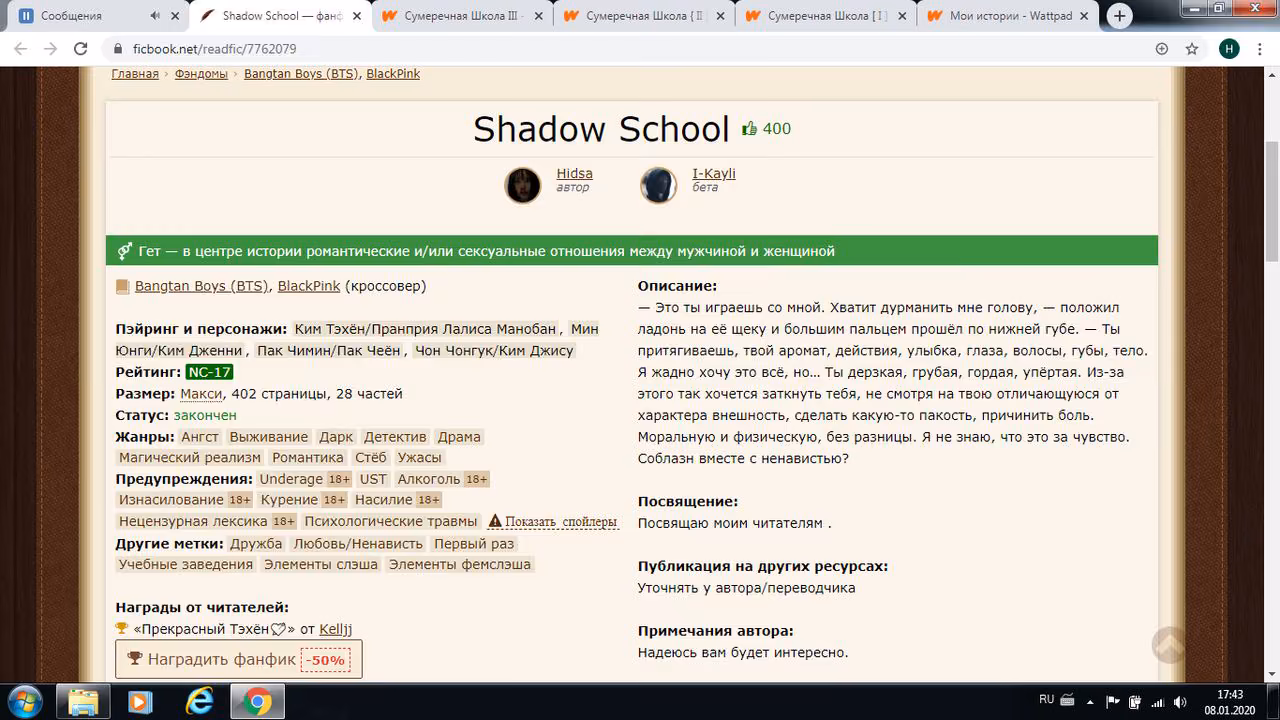Image resolution: width=1280 pixels, height=720 pixels.
Task: Select the Underage 18+ warning tag
Action: click(305, 479)
